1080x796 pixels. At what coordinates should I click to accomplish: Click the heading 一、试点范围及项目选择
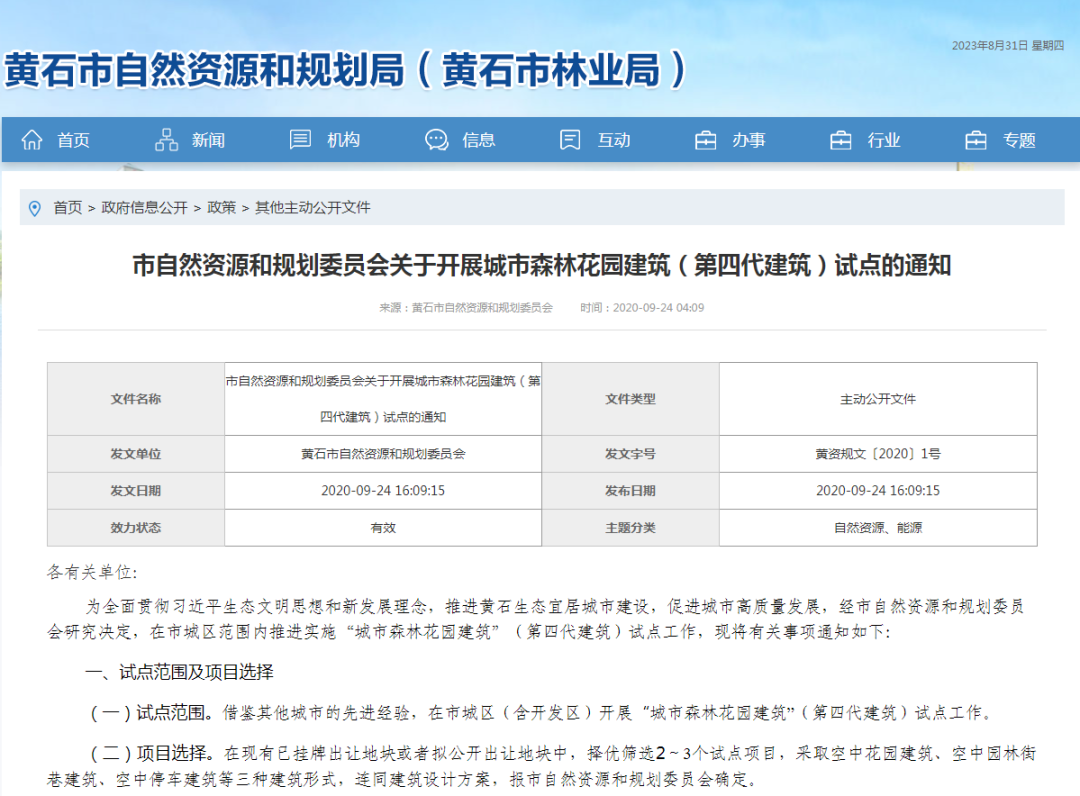(x=179, y=672)
